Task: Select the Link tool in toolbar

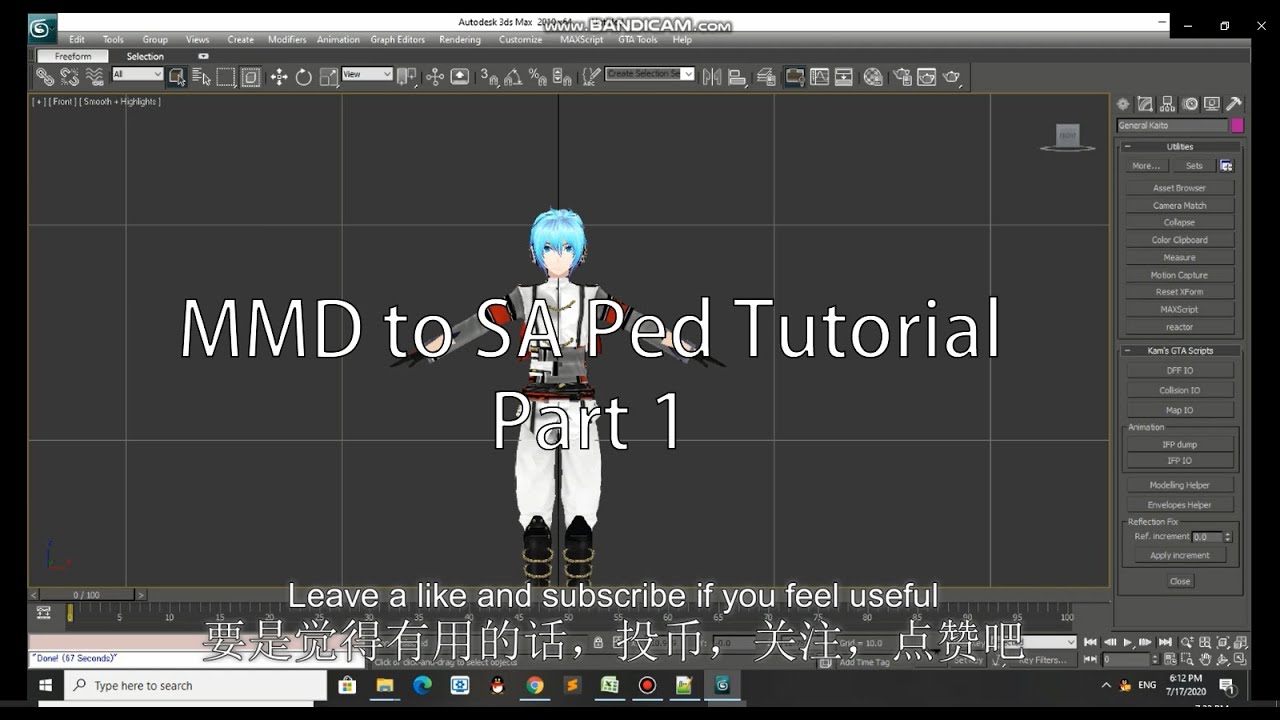Action: pyautogui.click(x=45, y=76)
